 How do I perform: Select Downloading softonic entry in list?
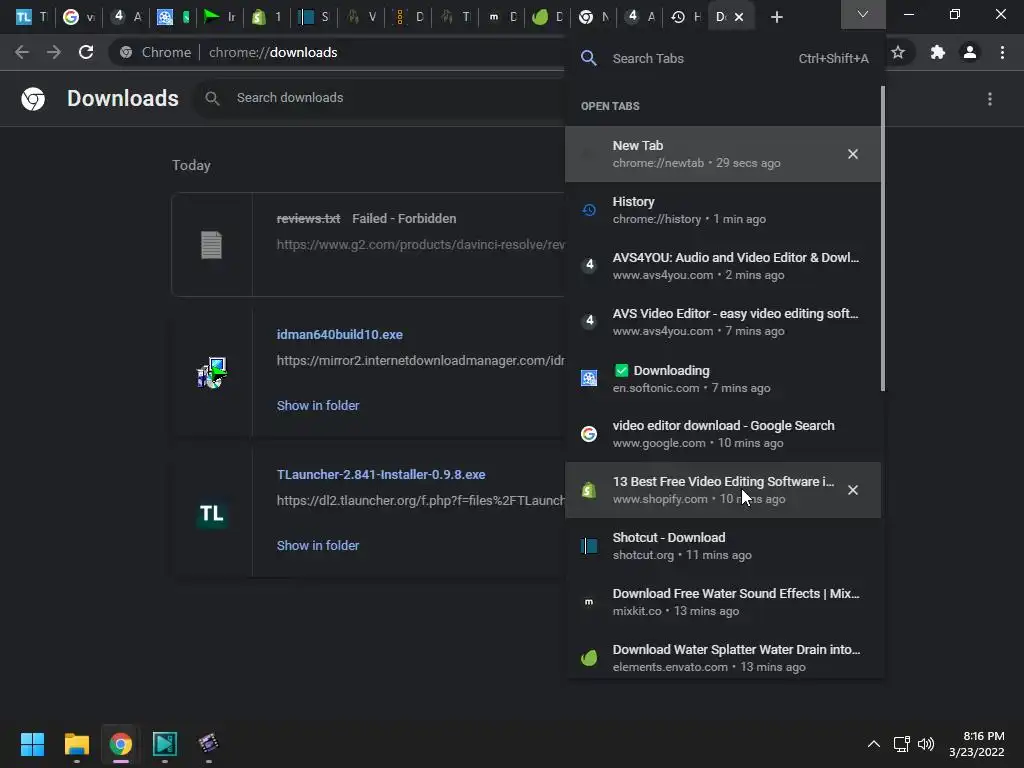point(722,378)
